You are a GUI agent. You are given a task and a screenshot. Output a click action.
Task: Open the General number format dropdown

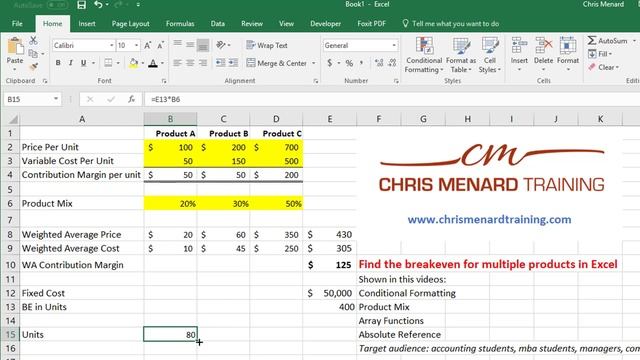[x=394, y=45]
